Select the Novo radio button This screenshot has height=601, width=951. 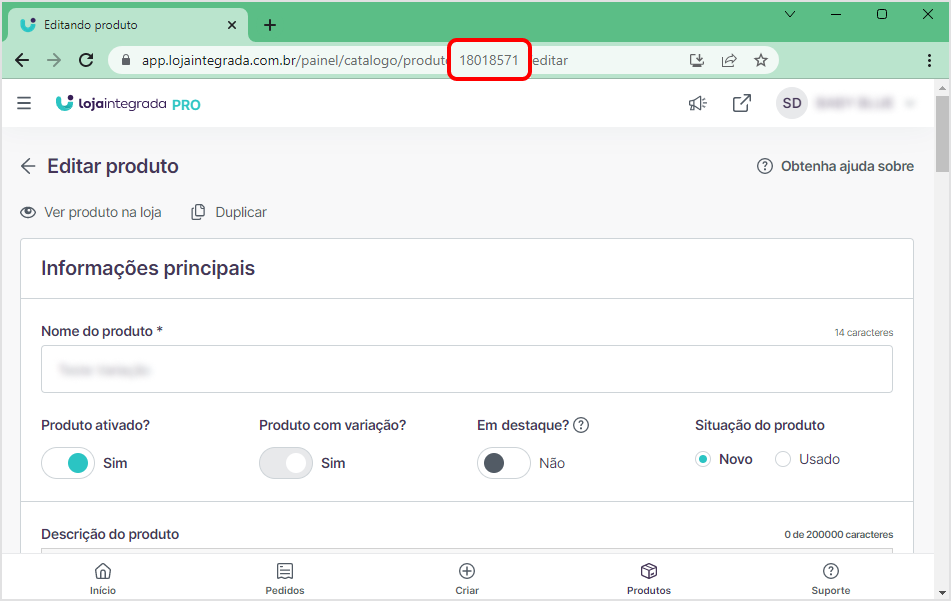point(703,459)
